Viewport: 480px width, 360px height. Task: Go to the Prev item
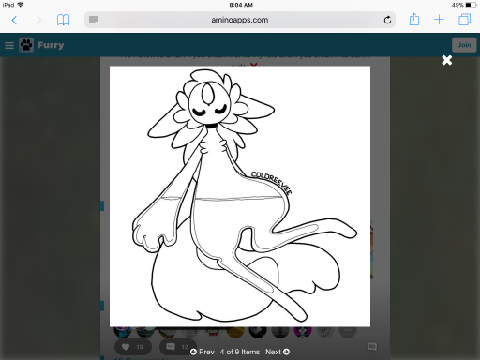pos(202,352)
